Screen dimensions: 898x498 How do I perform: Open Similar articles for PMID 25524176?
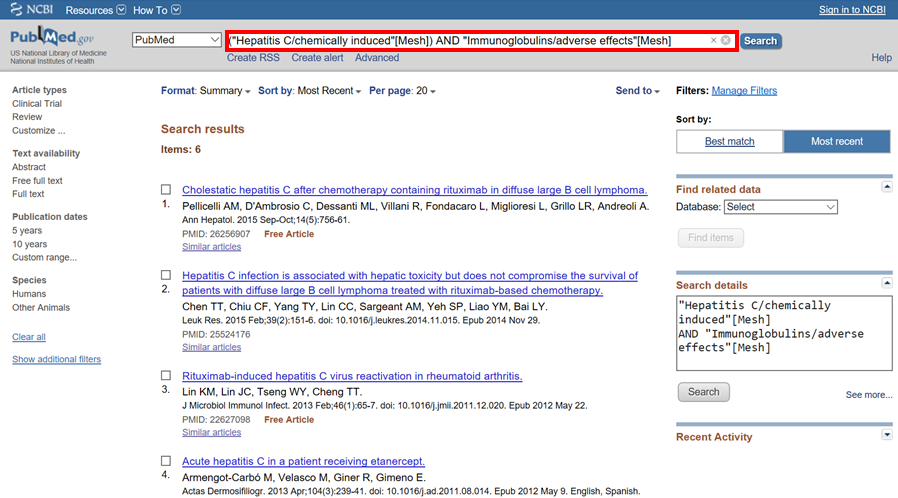click(211, 347)
